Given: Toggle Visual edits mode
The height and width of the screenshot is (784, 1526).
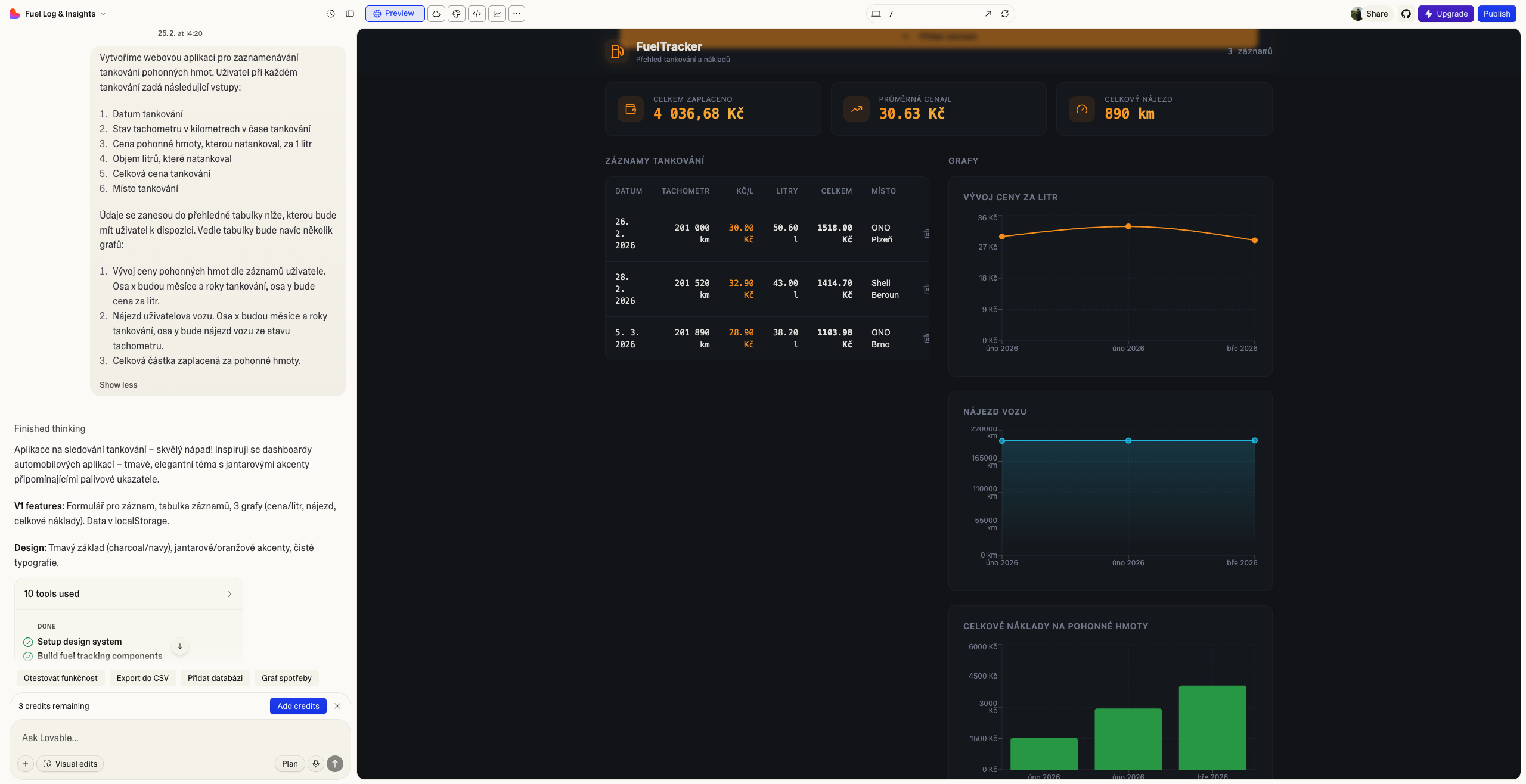Looking at the screenshot, I should (x=70, y=764).
